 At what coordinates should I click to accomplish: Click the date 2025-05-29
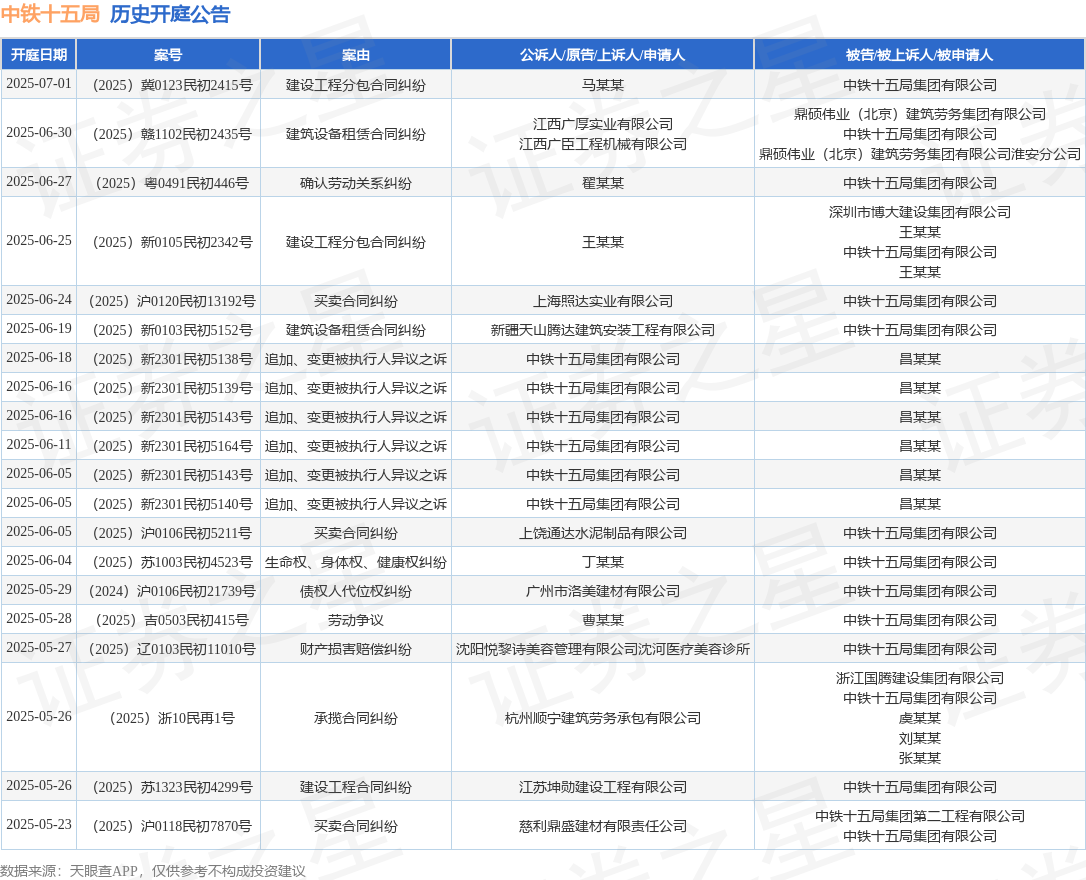point(39,591)
